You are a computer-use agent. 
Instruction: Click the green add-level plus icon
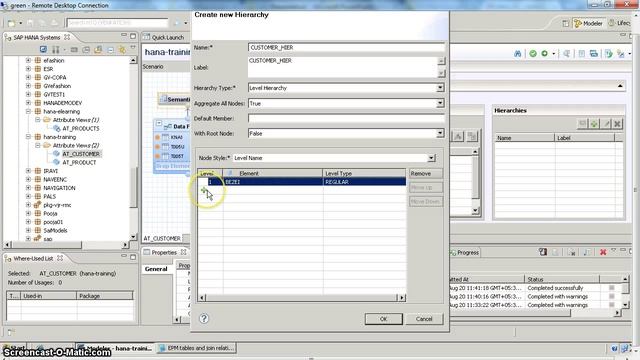[204, 190]
